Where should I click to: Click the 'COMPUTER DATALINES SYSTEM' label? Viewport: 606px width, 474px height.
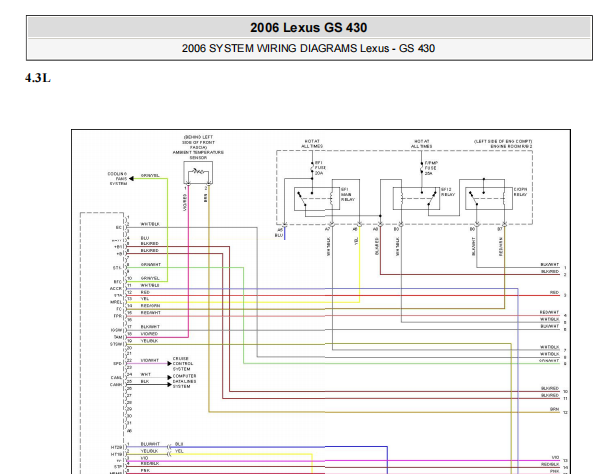tap(184, 381)
